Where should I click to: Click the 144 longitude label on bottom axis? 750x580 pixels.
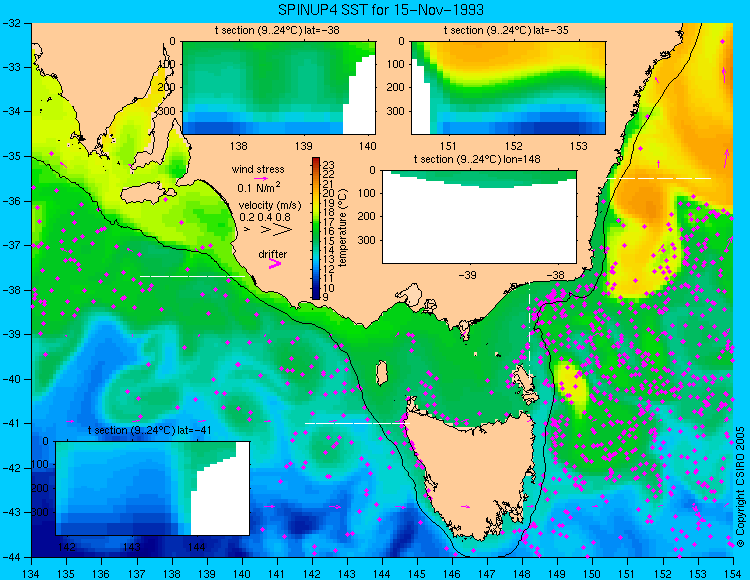(382, 574)
